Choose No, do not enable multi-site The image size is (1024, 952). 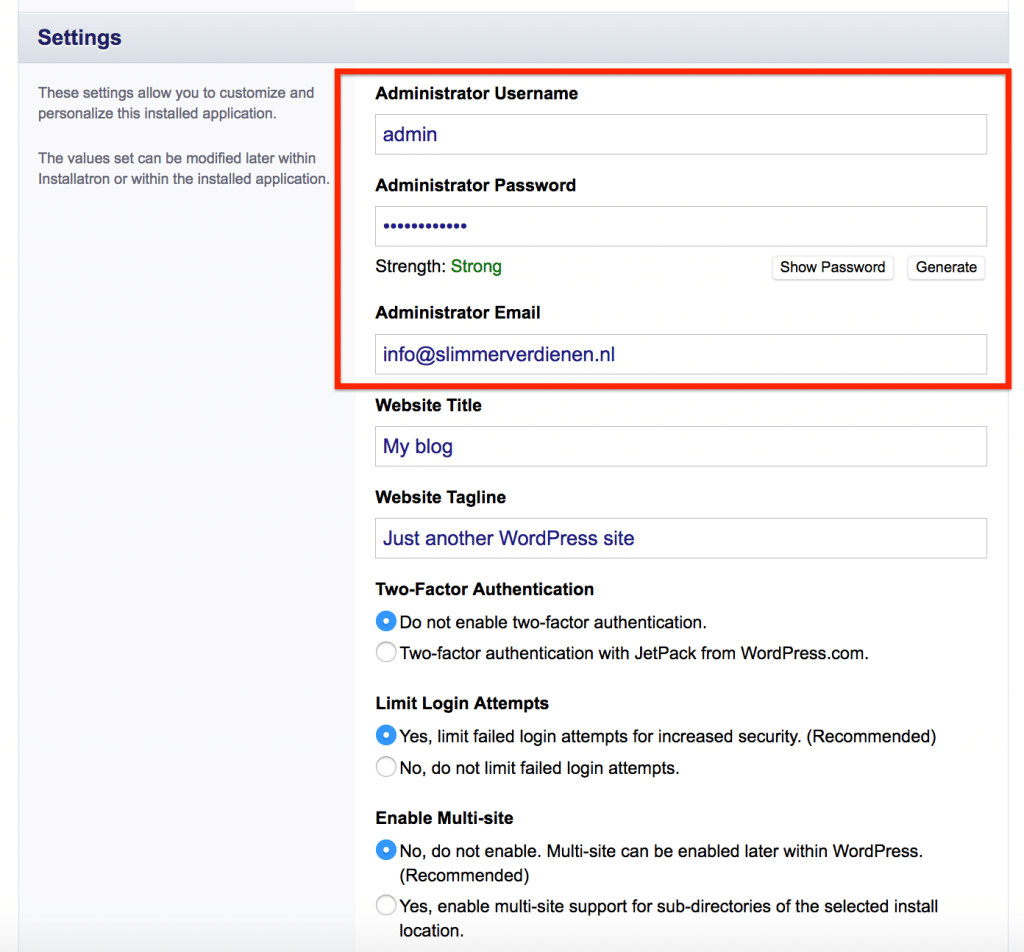pos(386,850)
